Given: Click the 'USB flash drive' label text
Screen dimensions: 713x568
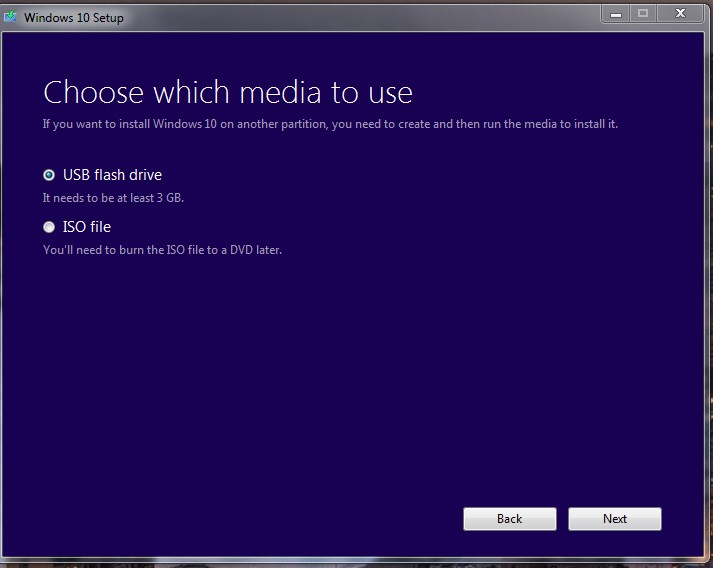Looking at the screenshot, I should 112,175.
